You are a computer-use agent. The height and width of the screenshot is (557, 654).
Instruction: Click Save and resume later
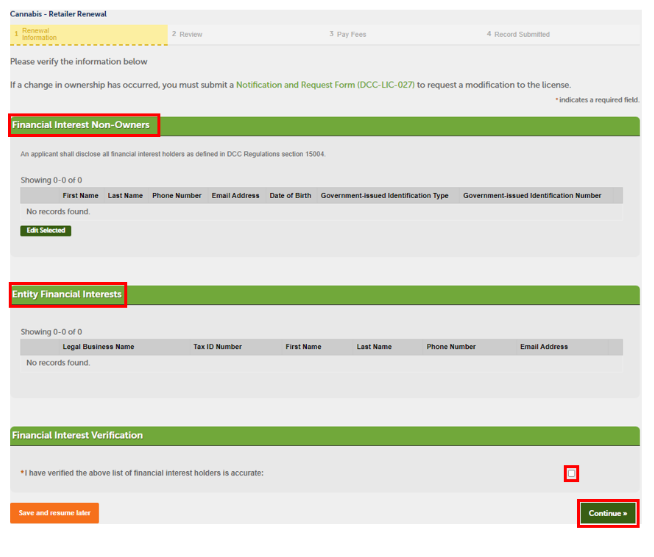coord(54,513)
